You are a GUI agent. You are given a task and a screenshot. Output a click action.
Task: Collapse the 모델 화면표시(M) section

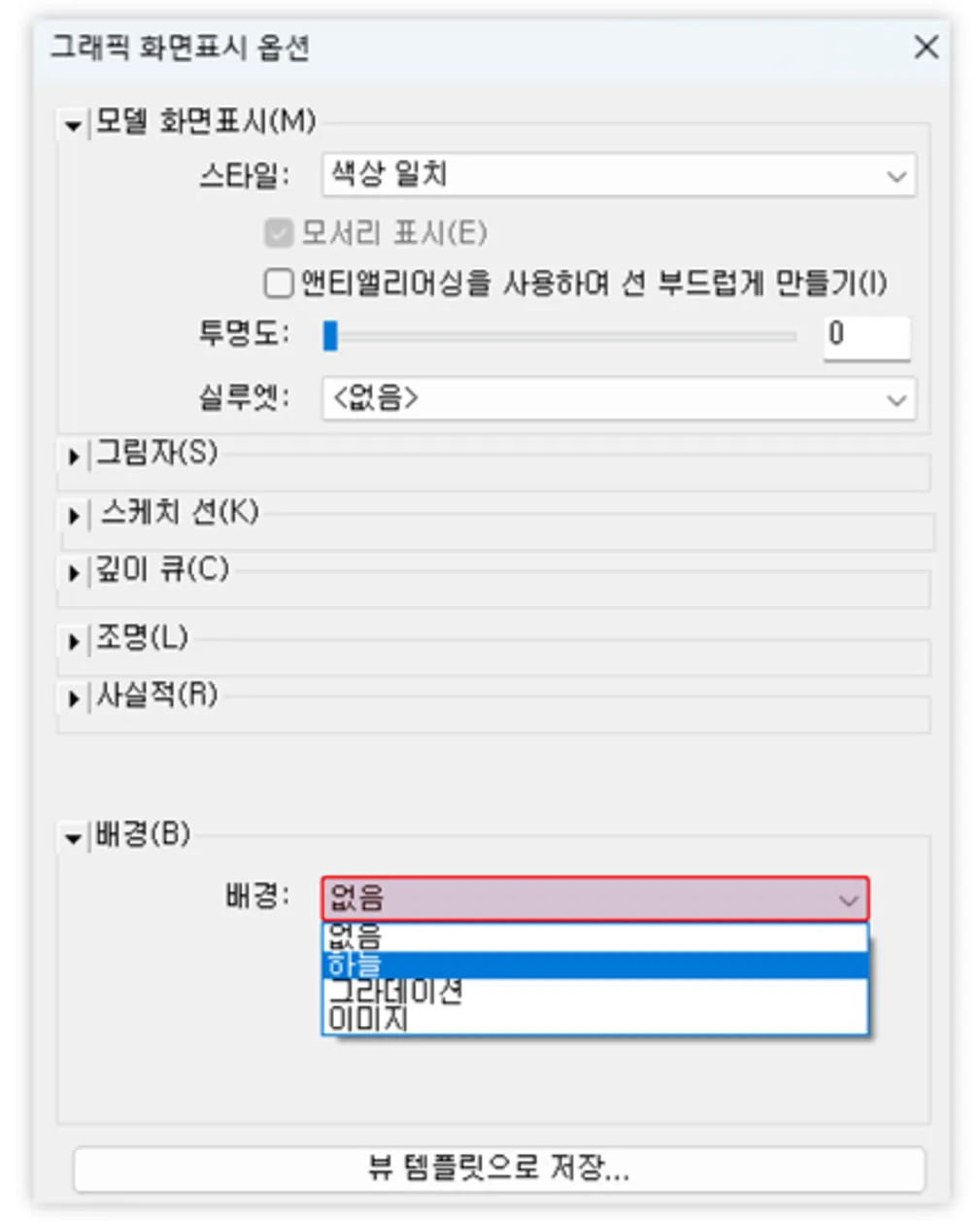tap(73, 125)
